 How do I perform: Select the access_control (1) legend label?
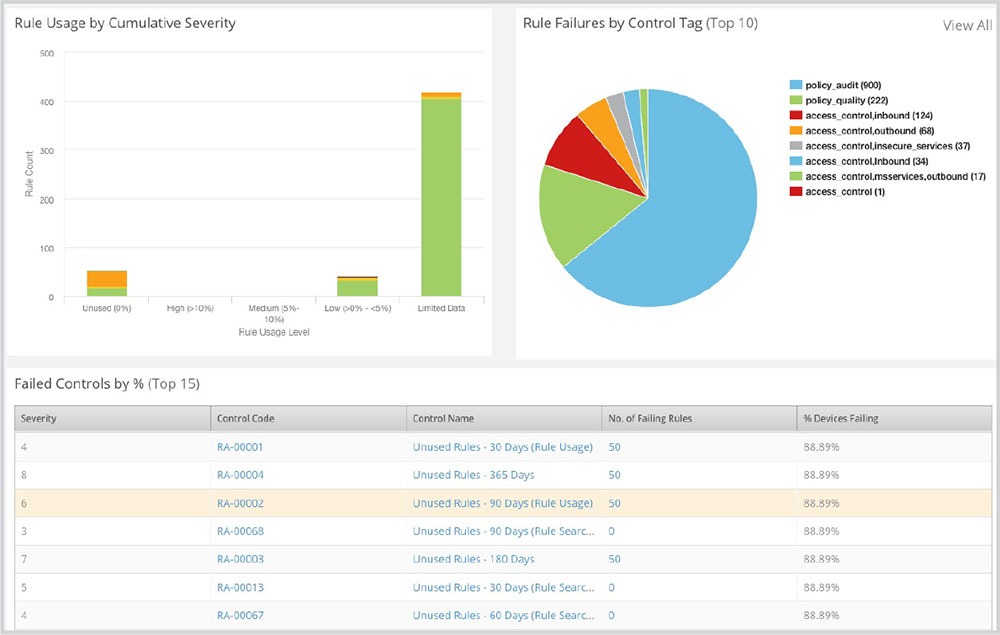845,192
